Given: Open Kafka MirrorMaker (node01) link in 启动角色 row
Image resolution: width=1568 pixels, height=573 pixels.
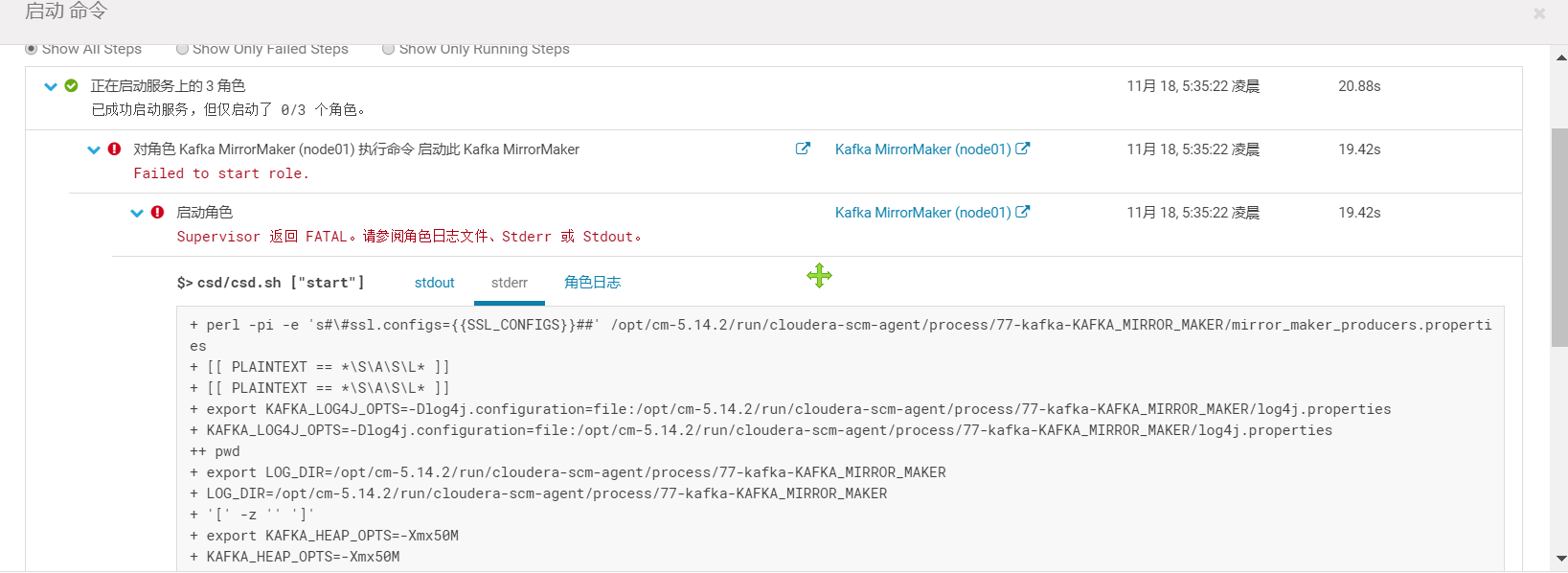Looking at the screenshot, I should click(922, 213).
